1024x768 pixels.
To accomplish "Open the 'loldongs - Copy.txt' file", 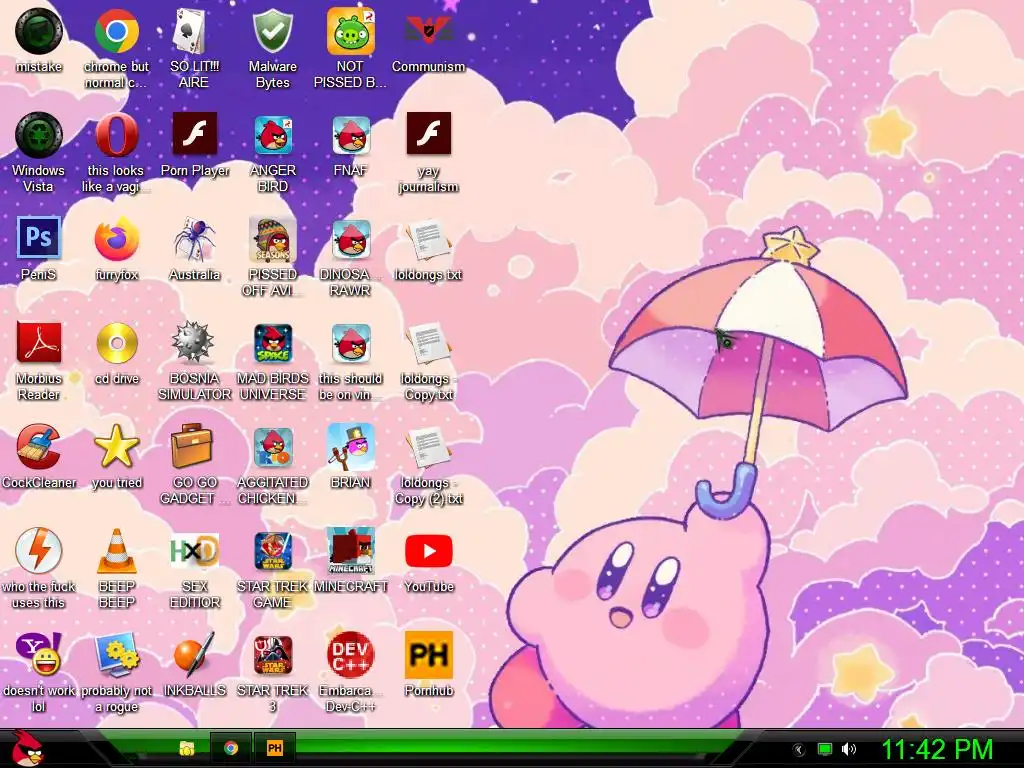I will [x=428, y=344].
